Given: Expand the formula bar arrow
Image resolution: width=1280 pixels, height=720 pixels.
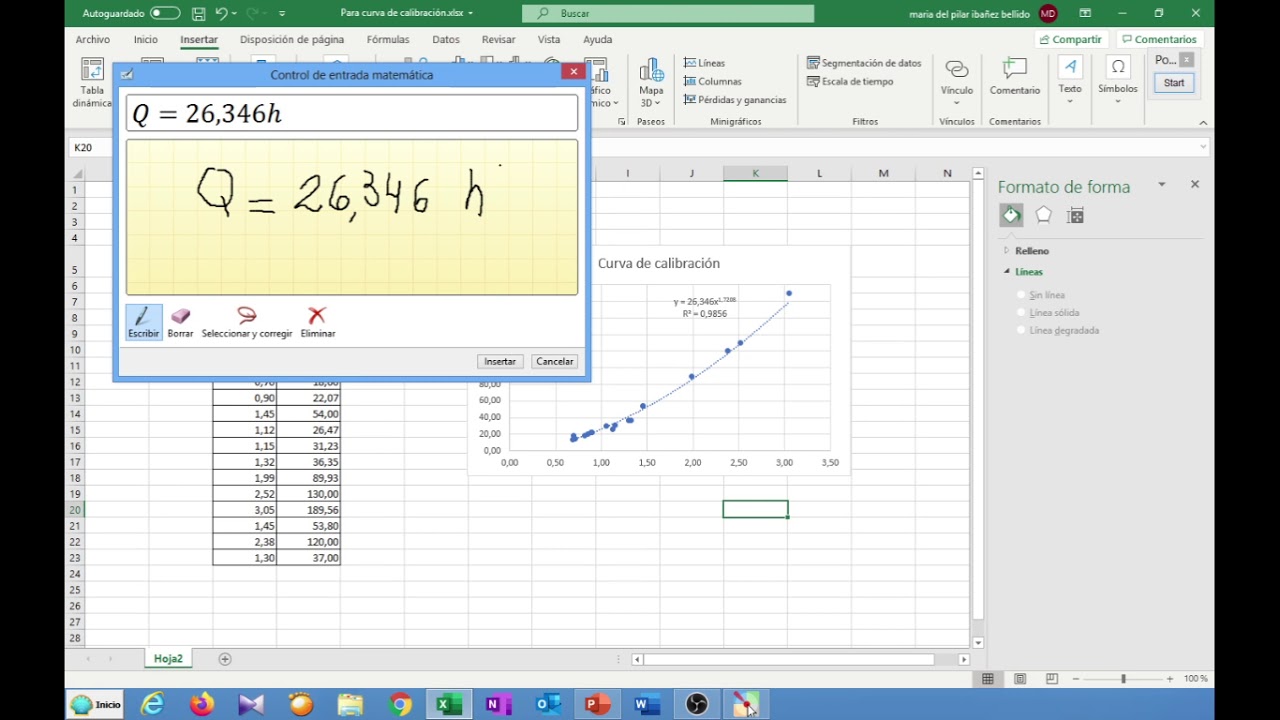Looking at the screenshot, I should 1203,147.
